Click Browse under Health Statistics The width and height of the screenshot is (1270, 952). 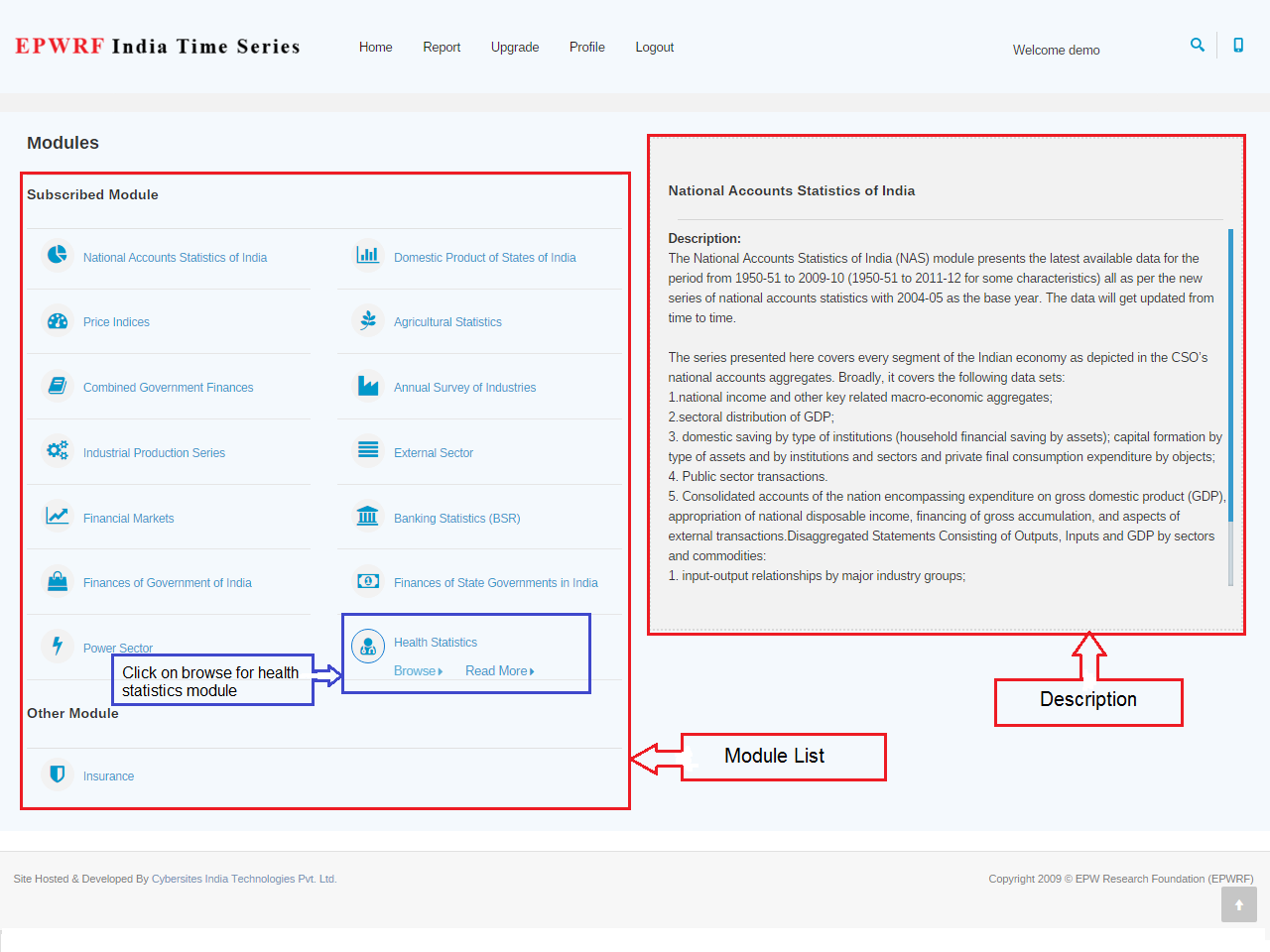418,671
